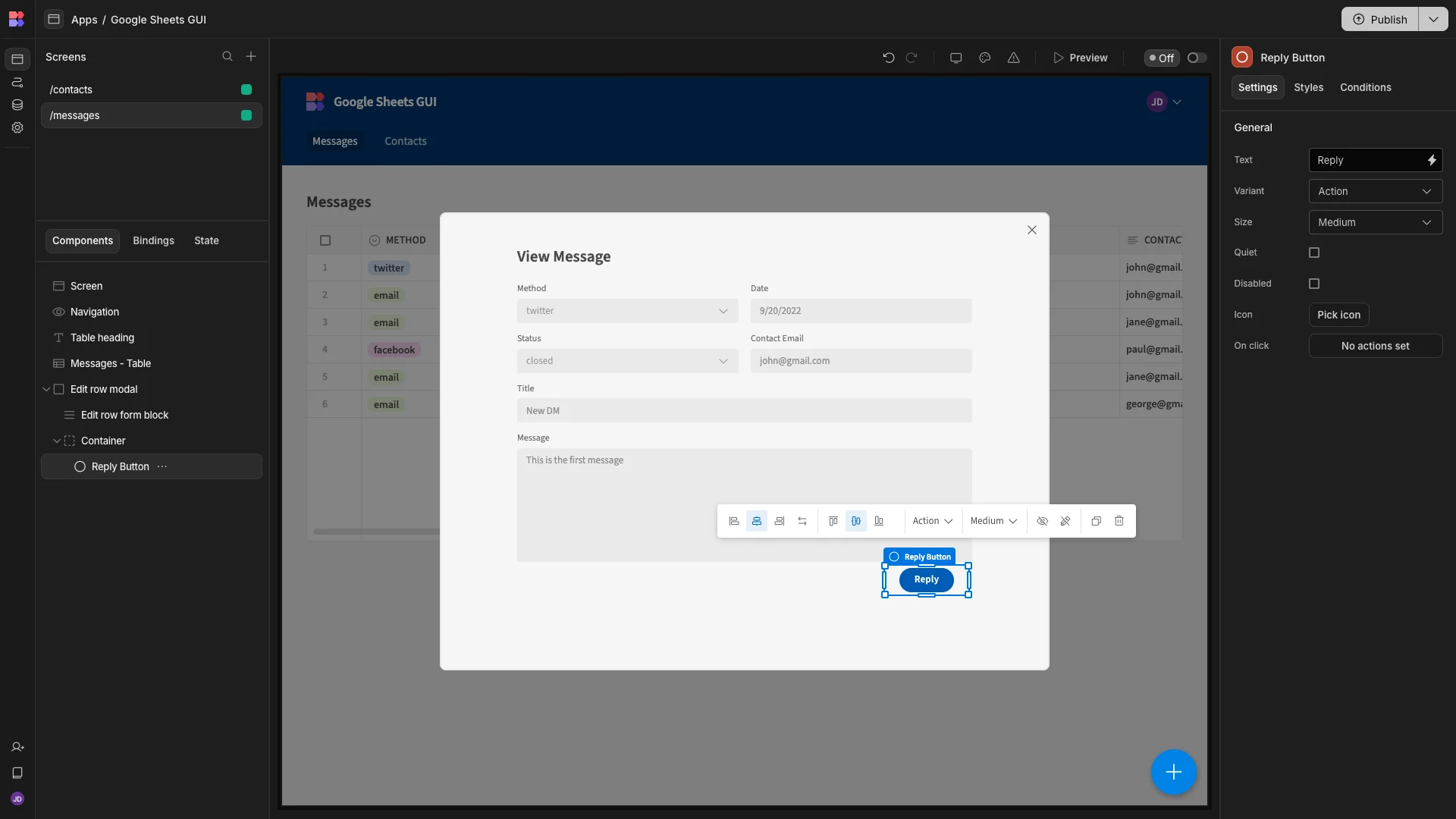Search screens with magnifier icon
This screenshot has height=819, width=1456.
point(227,57)
